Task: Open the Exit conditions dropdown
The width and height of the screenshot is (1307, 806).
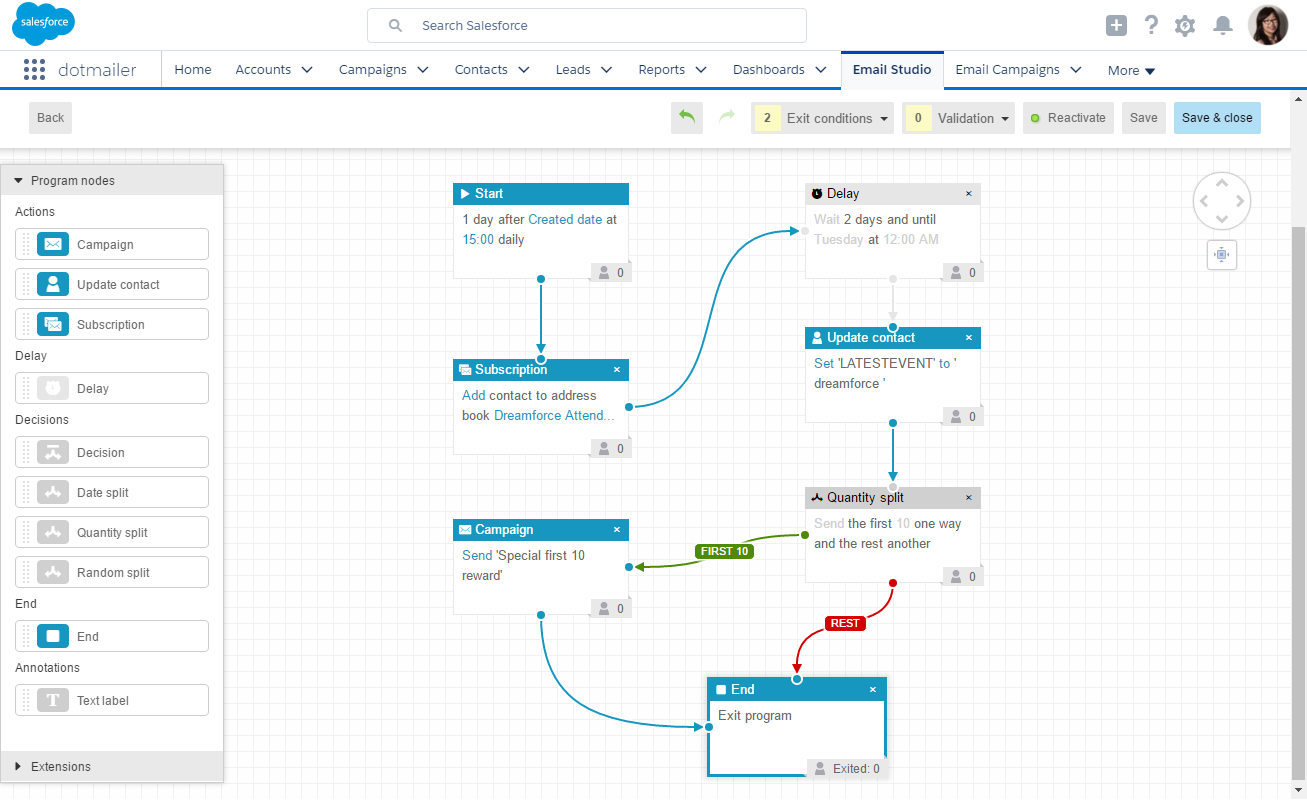Action: (x=822, y=118)
